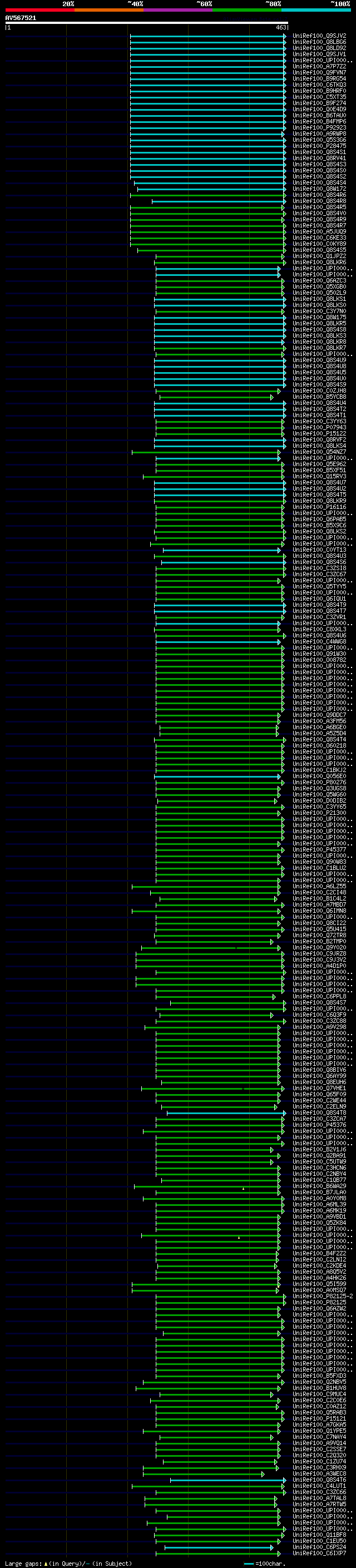Select the UniRef100_P16116 label

point(319,506)
